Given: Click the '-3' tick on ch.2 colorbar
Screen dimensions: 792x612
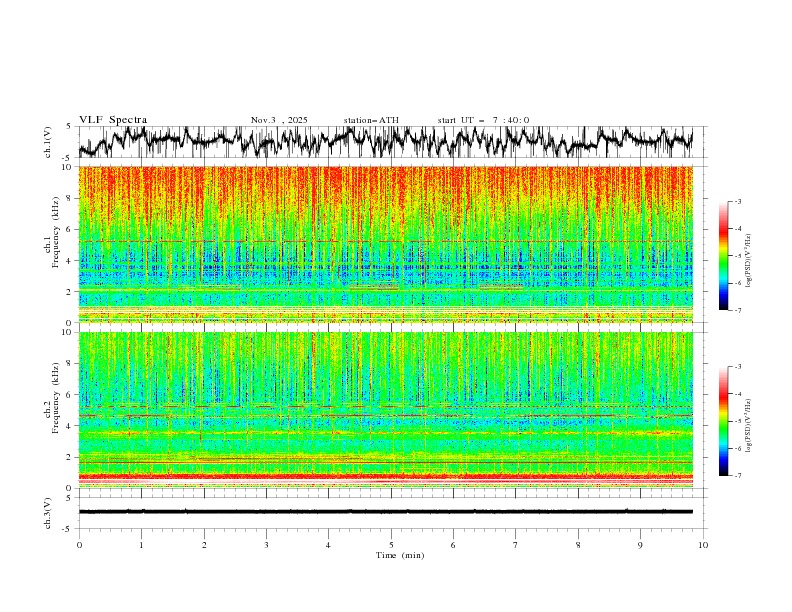Looking at the screenshot, I should (x=738, y=367).
